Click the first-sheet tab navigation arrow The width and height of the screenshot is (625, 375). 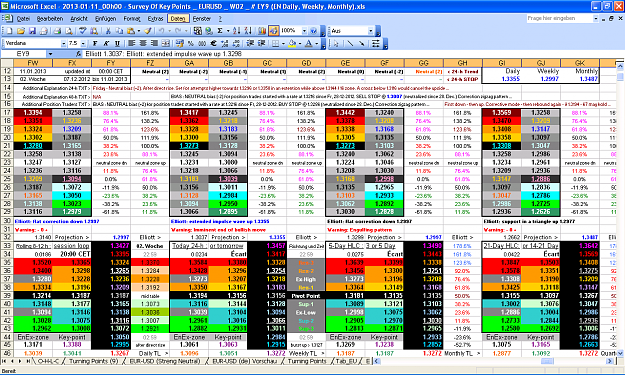click(x=4, y=361)
